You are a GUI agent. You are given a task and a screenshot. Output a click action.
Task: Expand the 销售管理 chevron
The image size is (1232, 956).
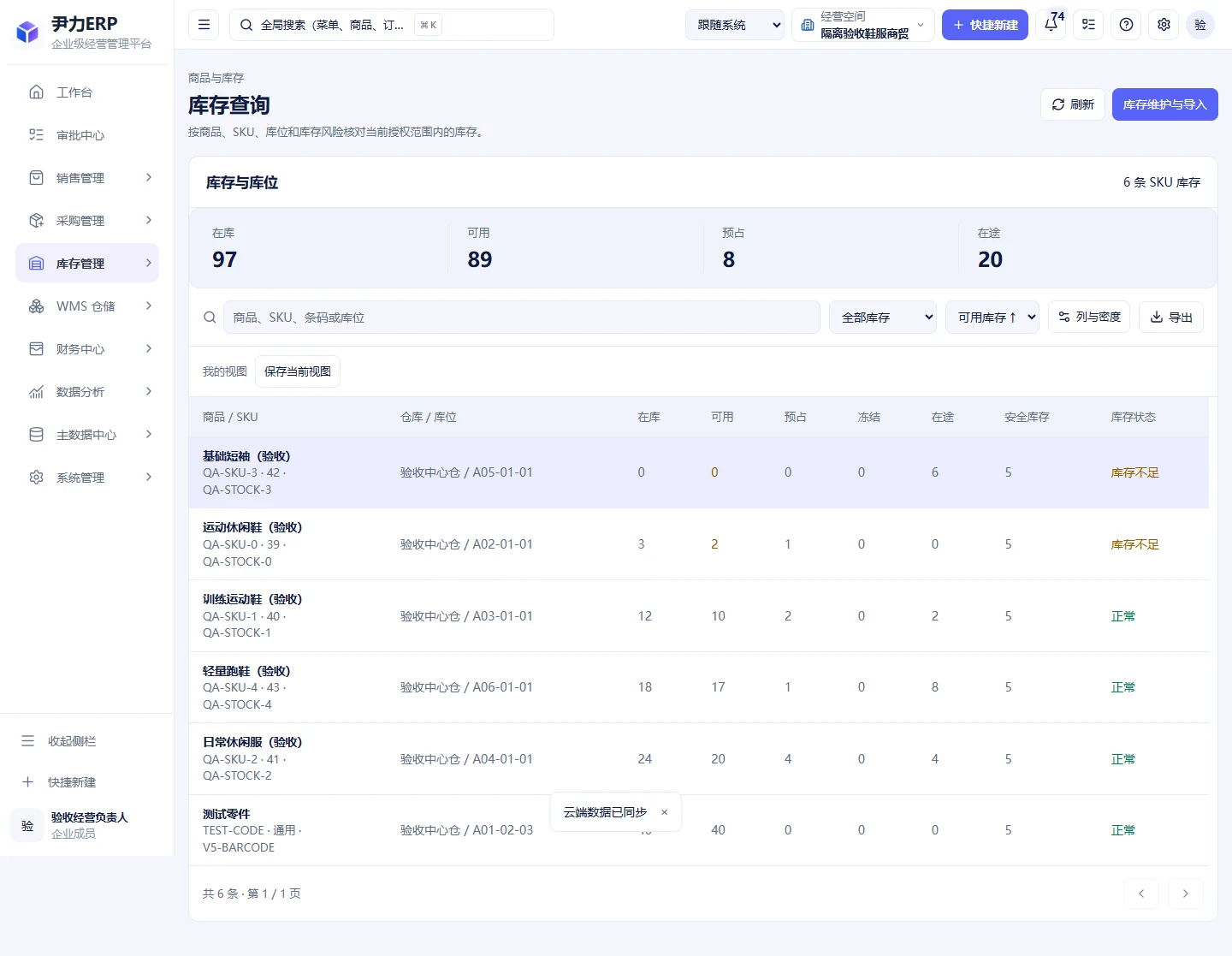[149, 178]
